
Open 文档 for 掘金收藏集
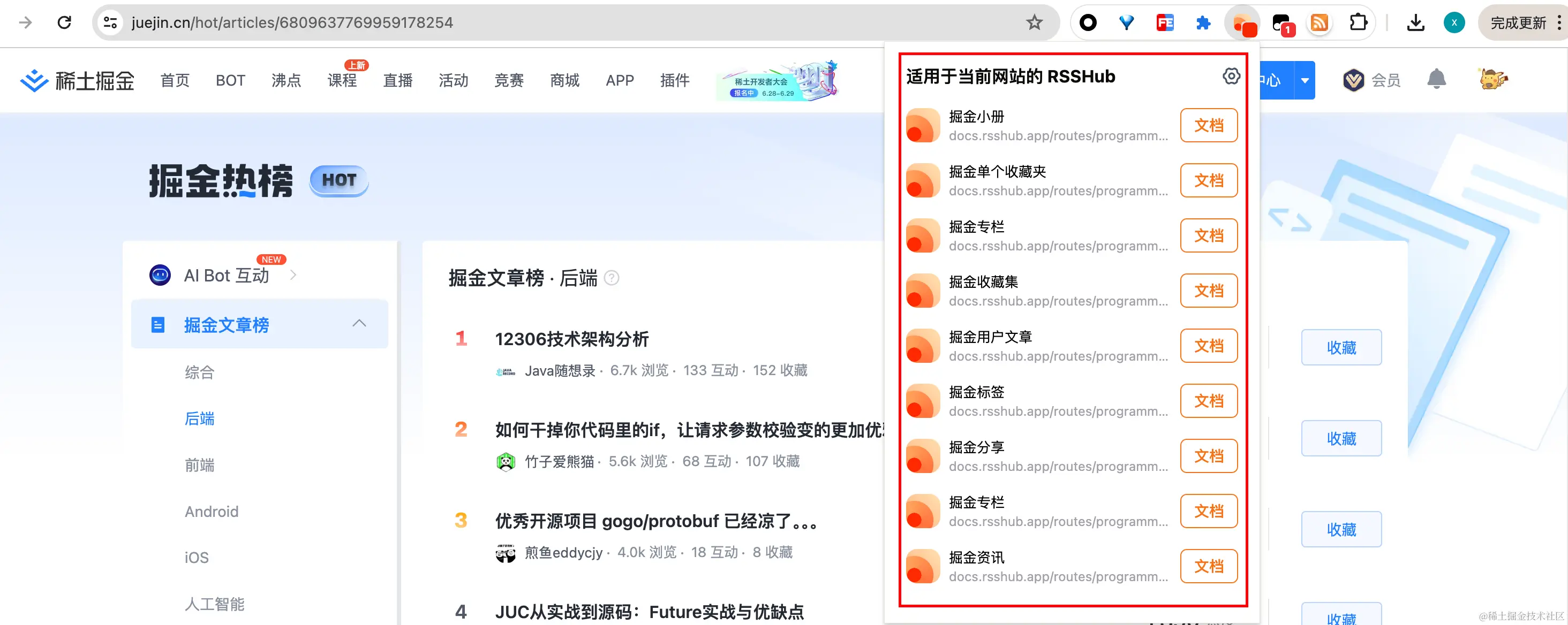1208,291
